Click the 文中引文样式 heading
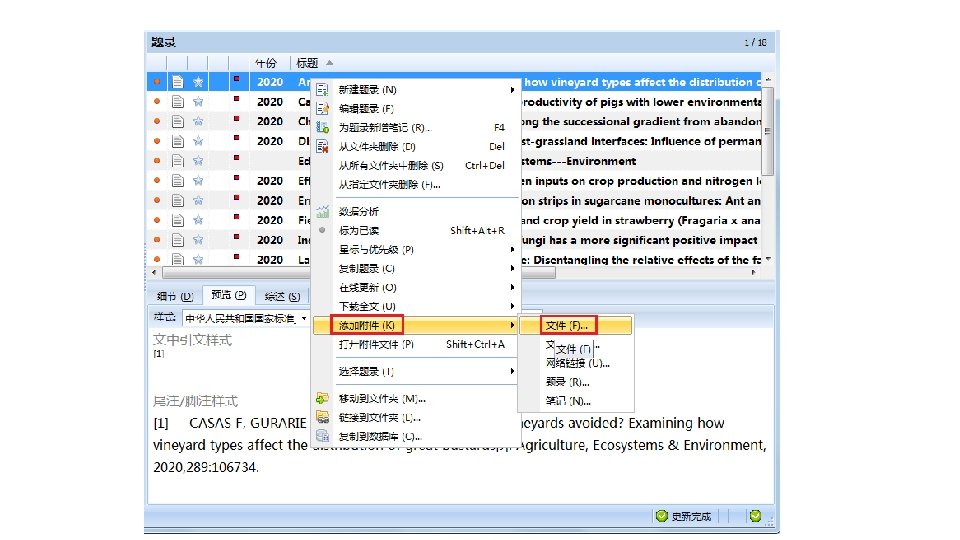 click(192, 340)
